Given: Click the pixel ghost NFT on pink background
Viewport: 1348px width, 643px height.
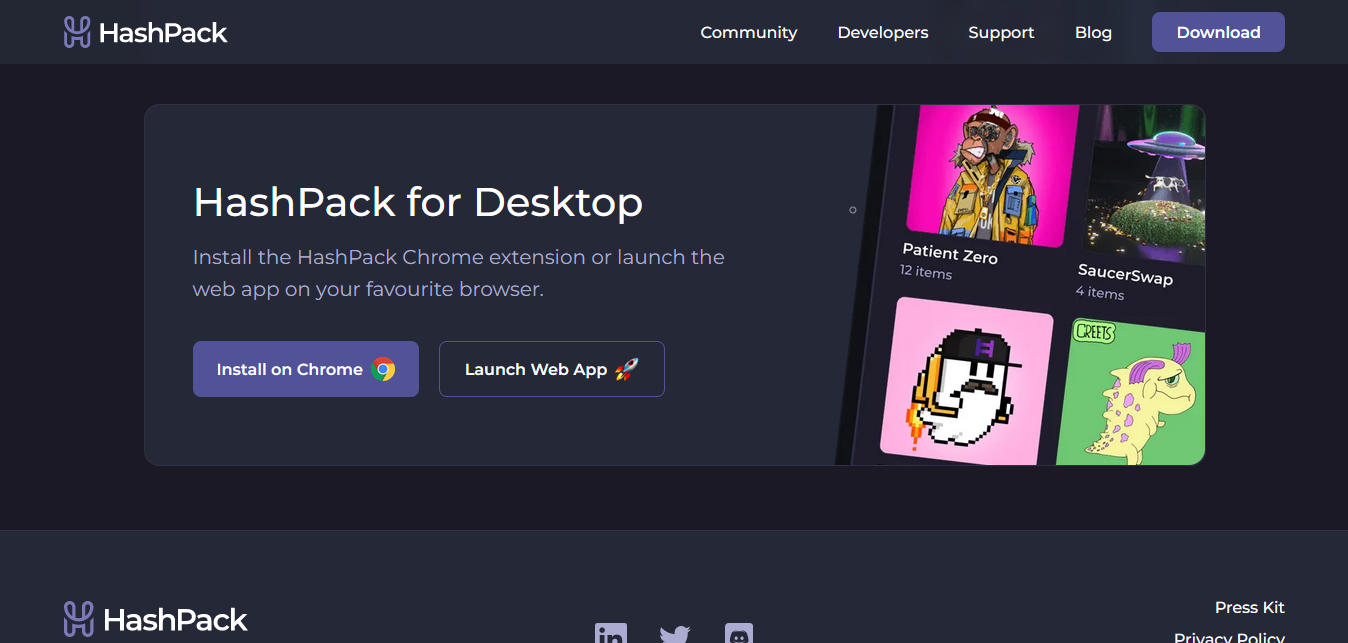Looking at the screenshot, I should click(x=967, y=383).
